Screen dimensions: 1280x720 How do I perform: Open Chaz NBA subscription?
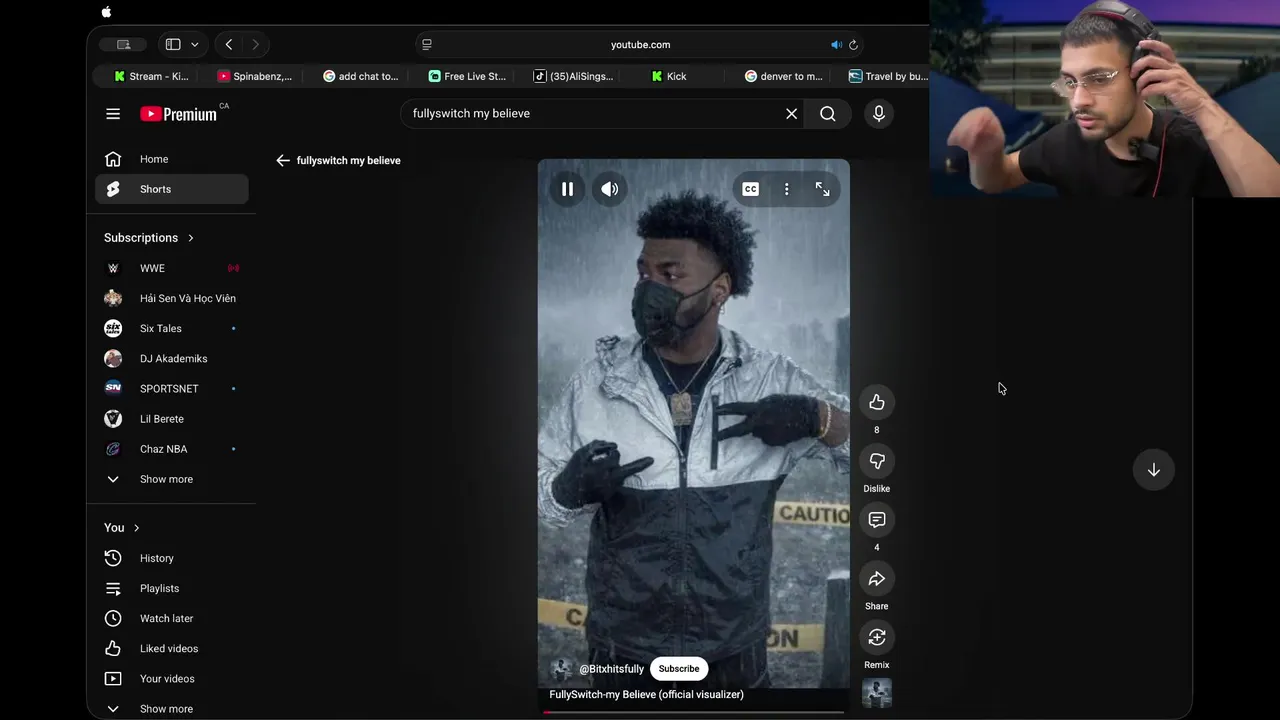[171, 449]
